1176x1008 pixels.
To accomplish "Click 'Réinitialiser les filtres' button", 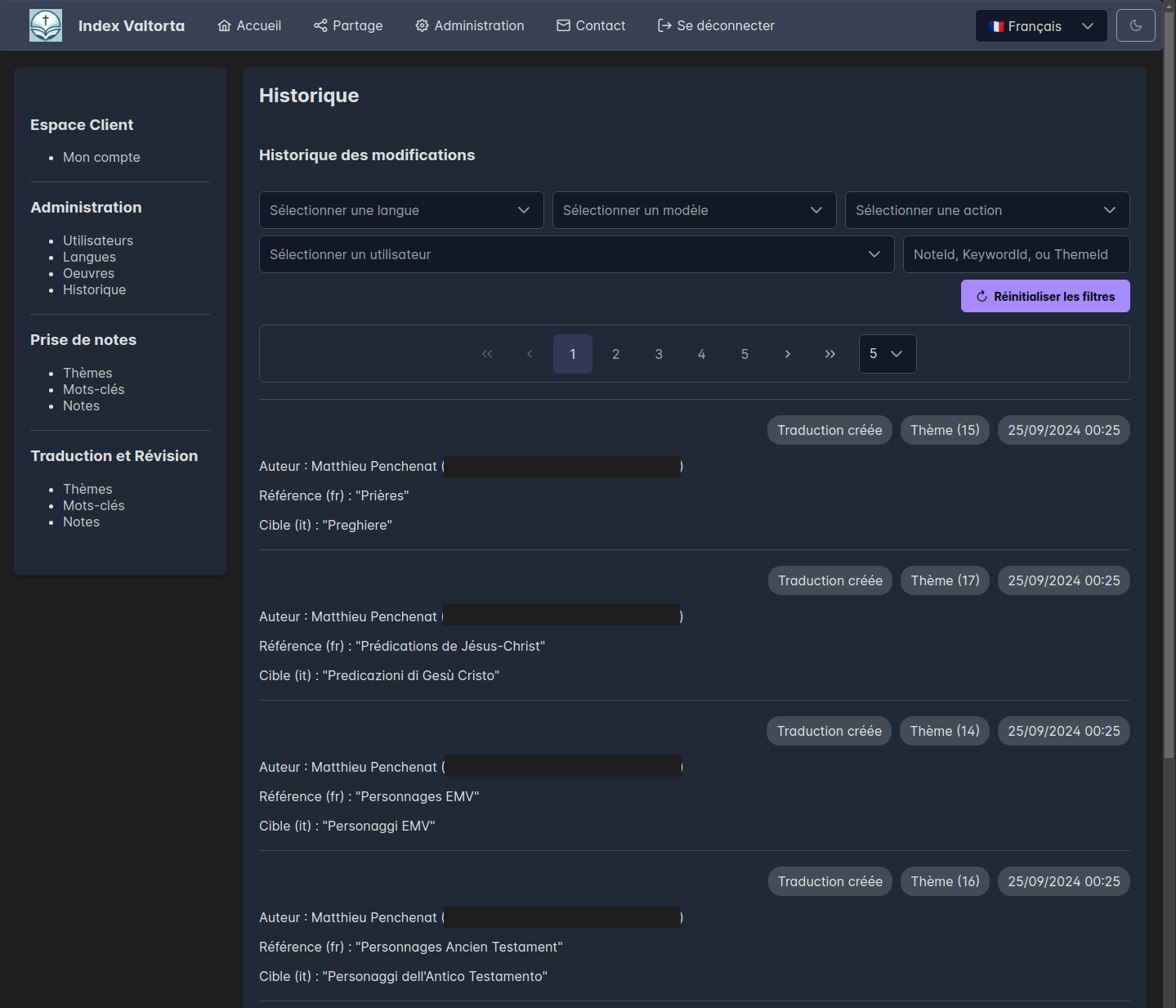I will point(1044,296).
